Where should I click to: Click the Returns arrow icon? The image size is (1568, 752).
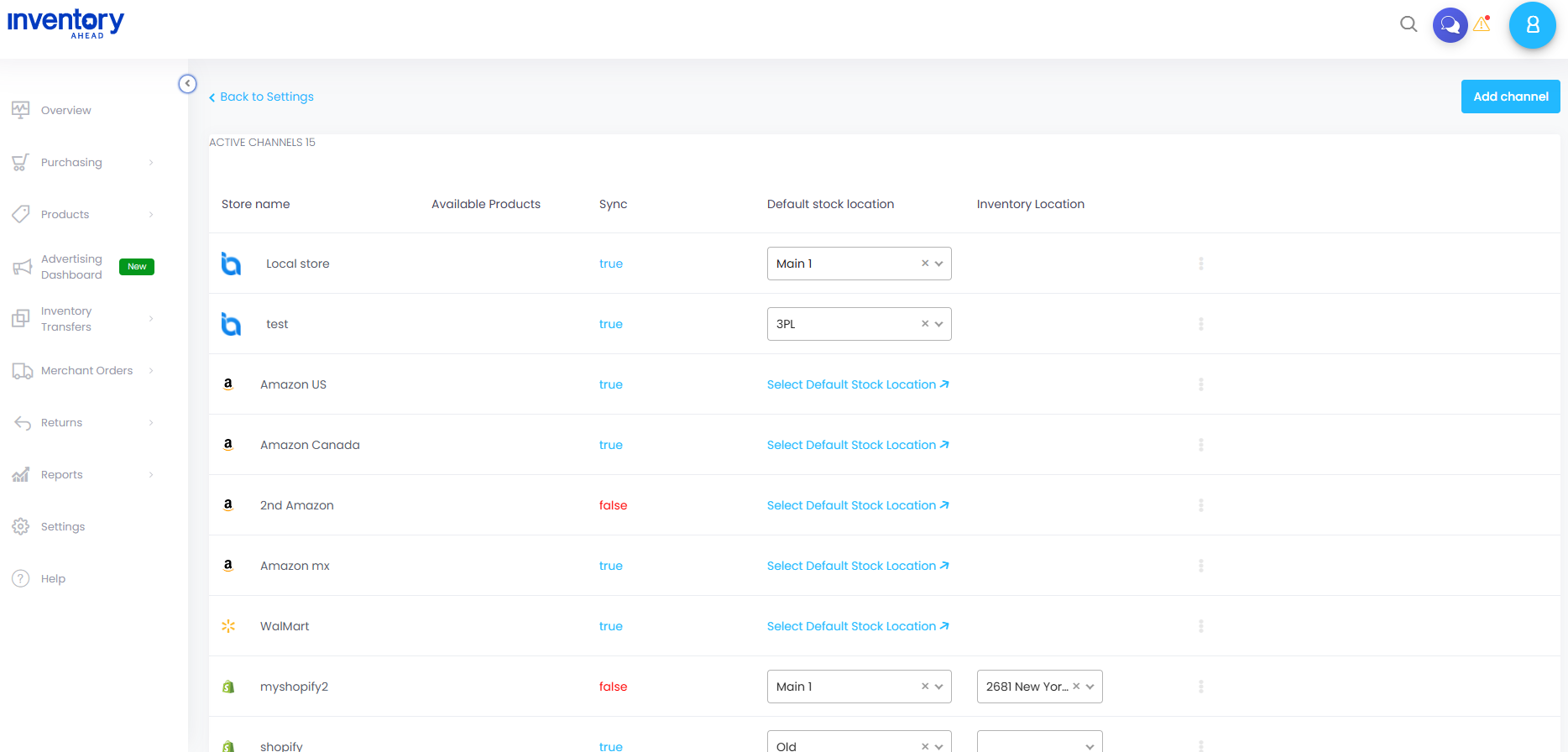(x=22, y=423)
